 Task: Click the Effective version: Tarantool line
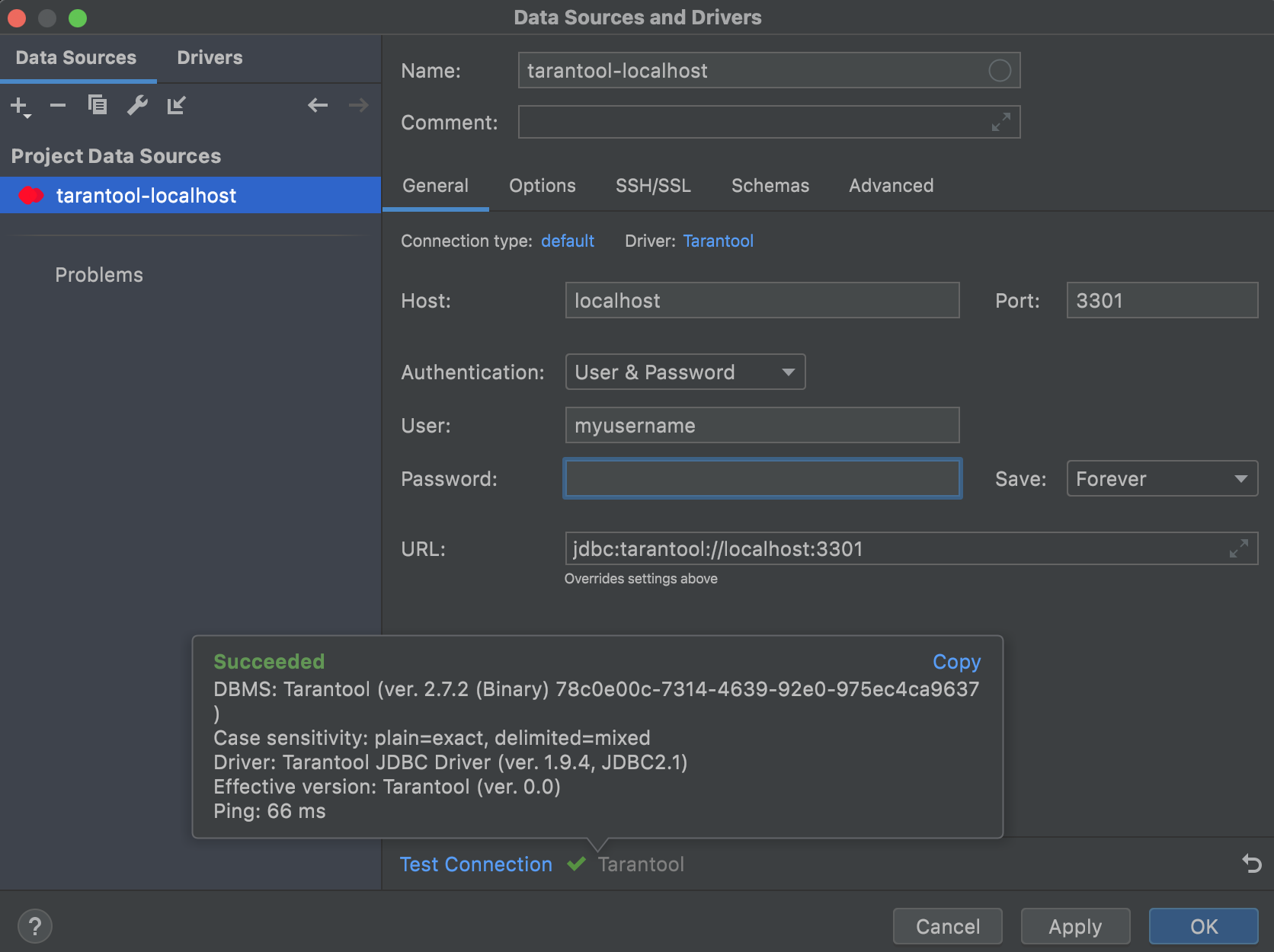tap(387, 787)
